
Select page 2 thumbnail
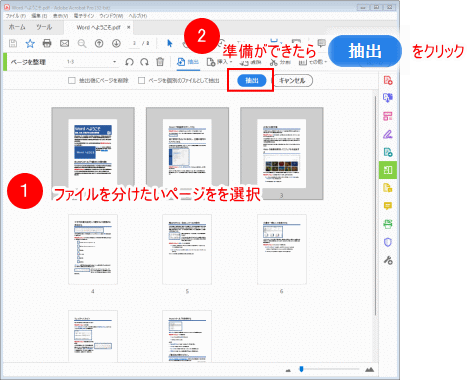(x=187, y=154)
